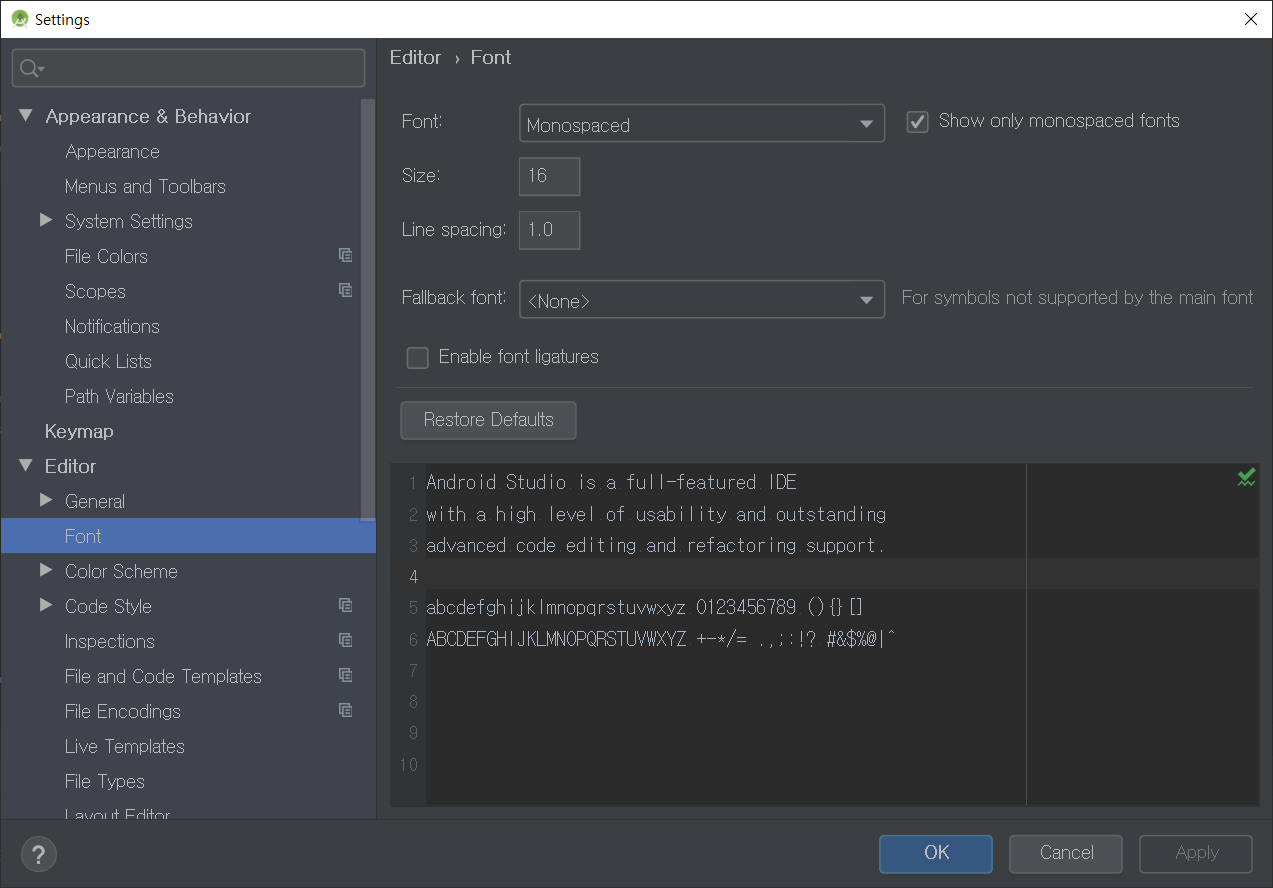
Task: Click line number 4 in preview gutter
Action: 412,577
